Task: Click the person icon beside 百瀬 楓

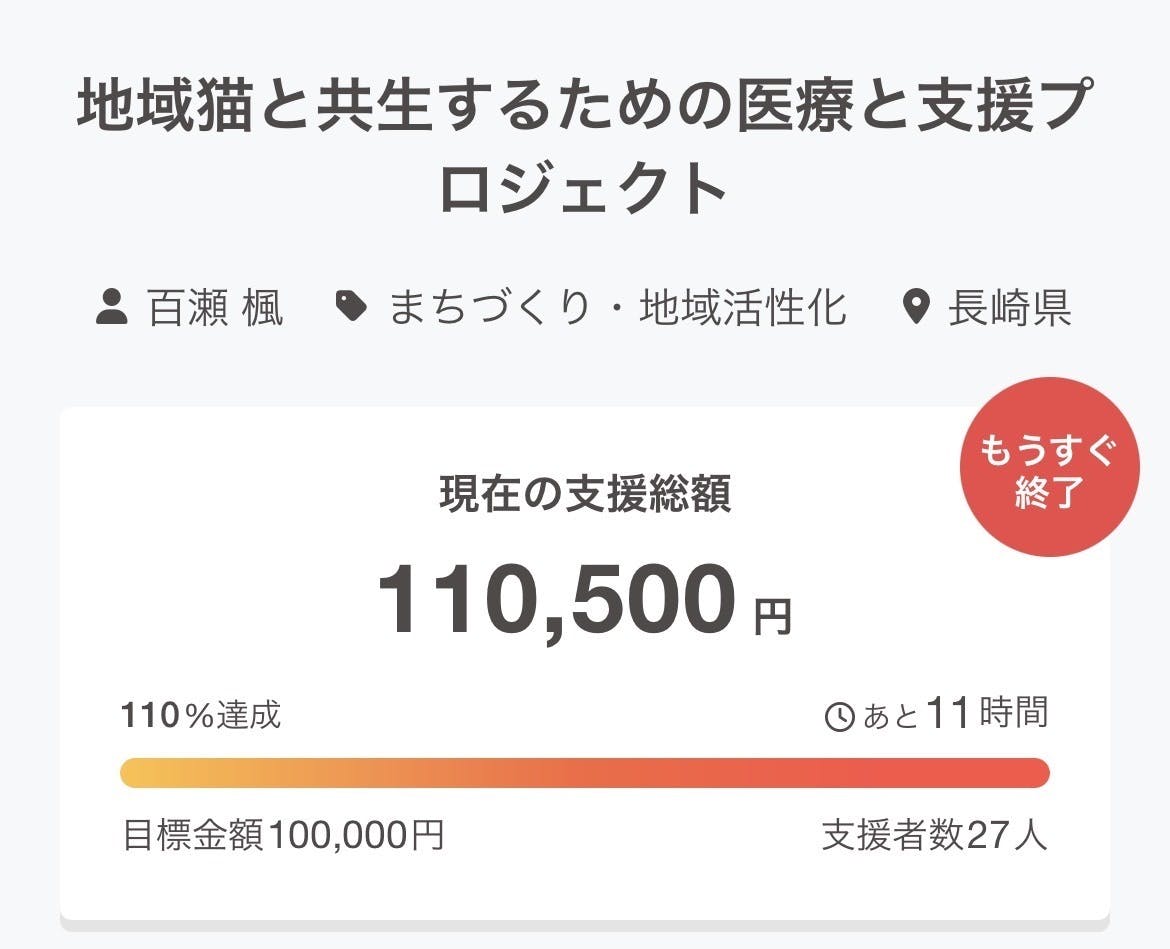Action: tap(112, 307)
